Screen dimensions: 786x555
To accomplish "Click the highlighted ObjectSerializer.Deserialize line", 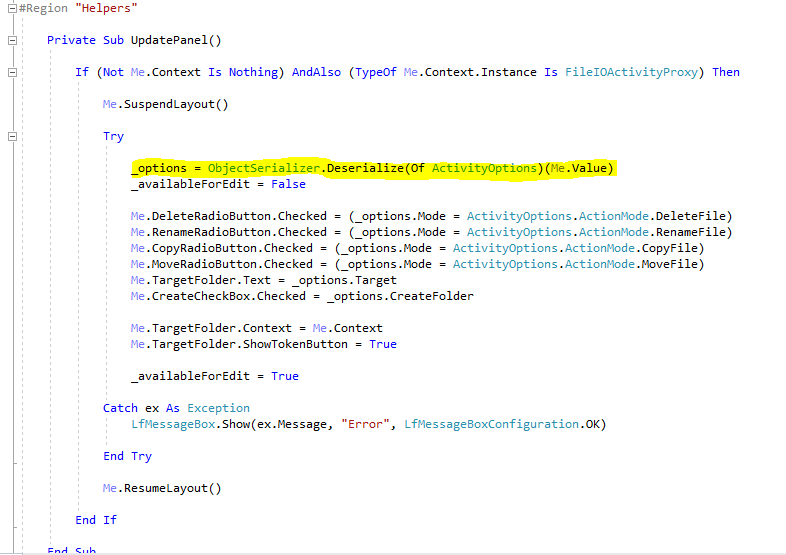I will click(x=372, y=168).
